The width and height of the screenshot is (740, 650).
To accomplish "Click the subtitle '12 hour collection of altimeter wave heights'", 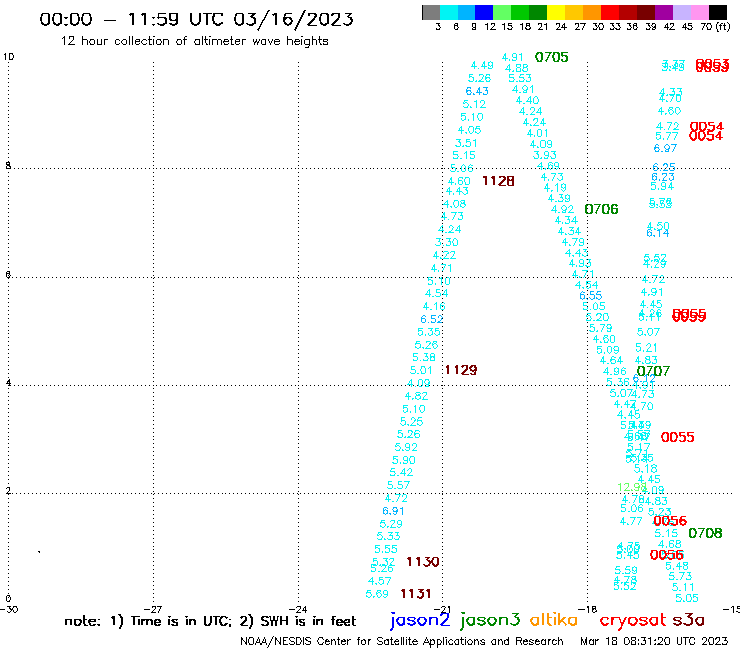I will 194,41.
